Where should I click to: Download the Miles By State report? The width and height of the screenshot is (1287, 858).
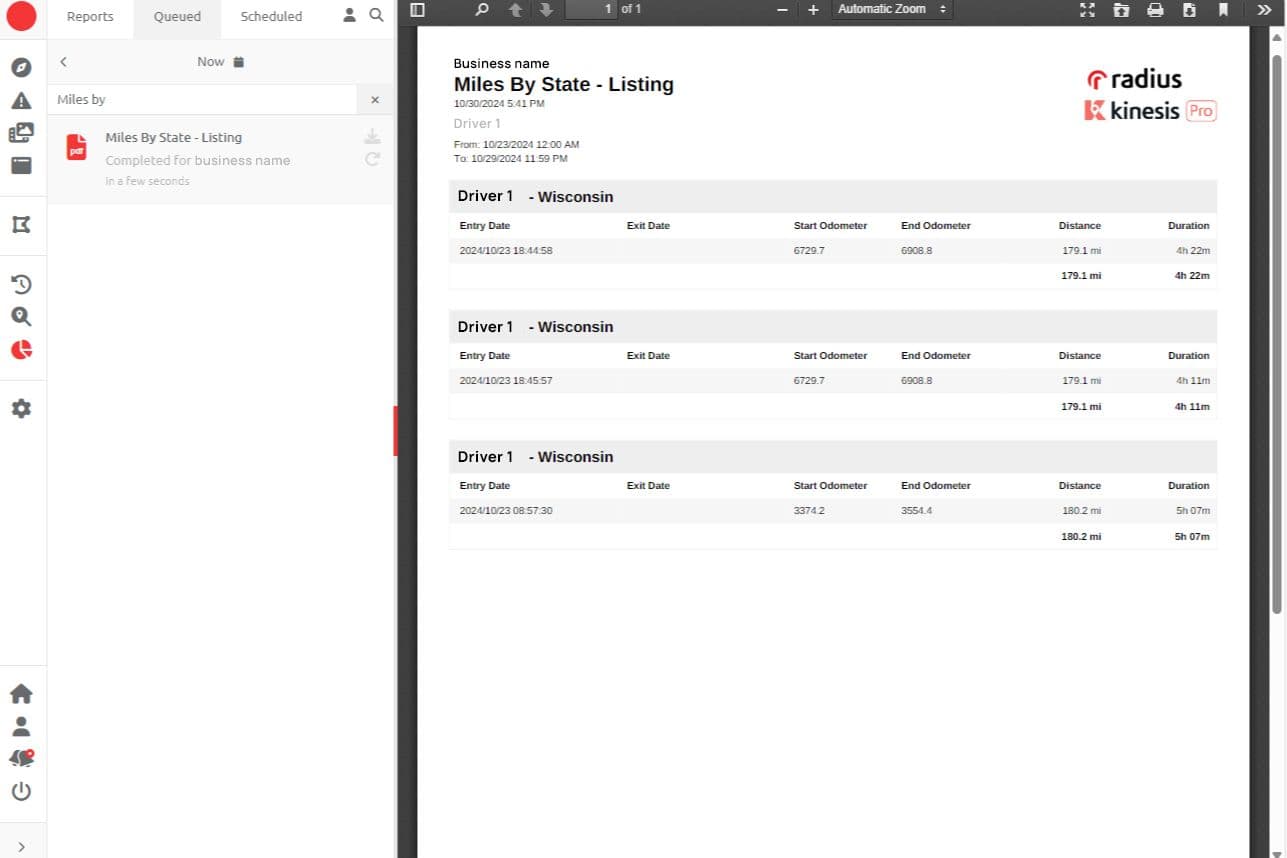(x=372, y=137)
